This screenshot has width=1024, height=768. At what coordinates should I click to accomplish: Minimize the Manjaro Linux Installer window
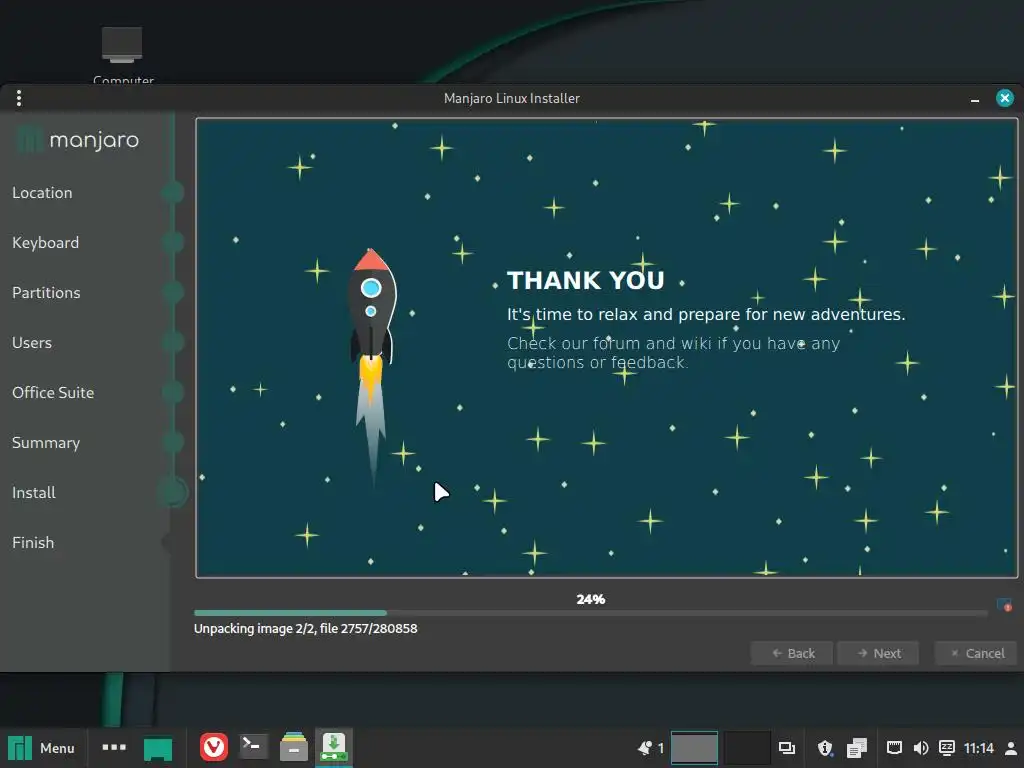point(975,99)
